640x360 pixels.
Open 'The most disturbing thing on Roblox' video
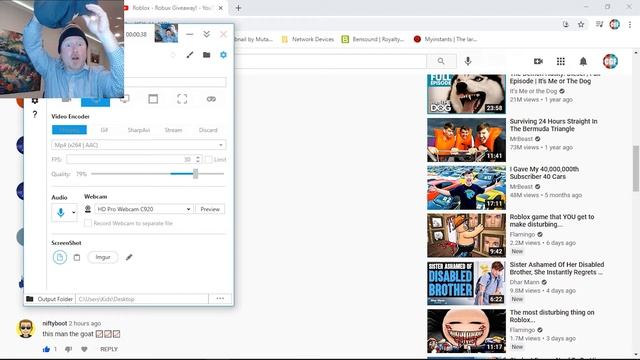pos(552,316)
